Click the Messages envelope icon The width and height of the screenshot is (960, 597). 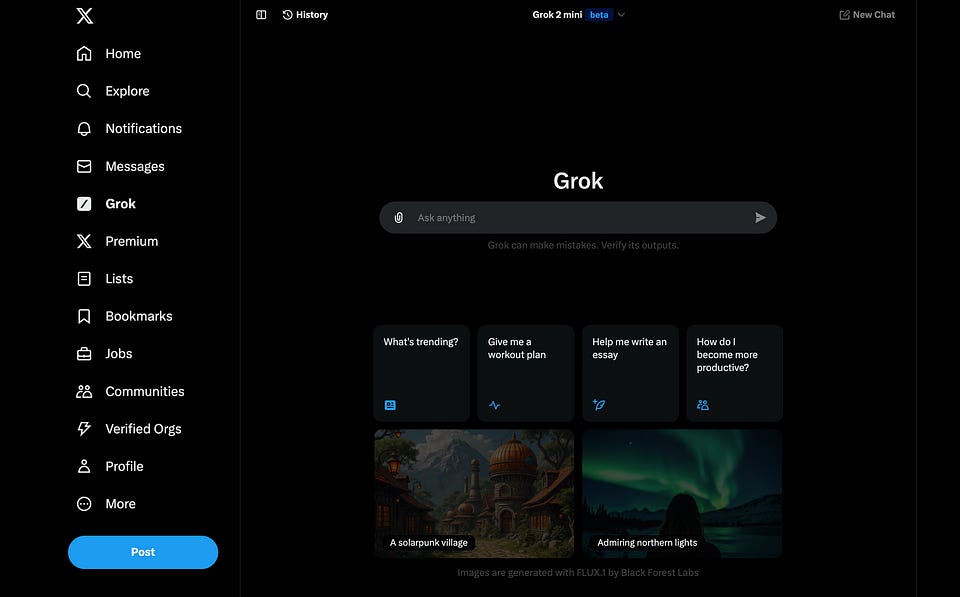click(84, 166)
